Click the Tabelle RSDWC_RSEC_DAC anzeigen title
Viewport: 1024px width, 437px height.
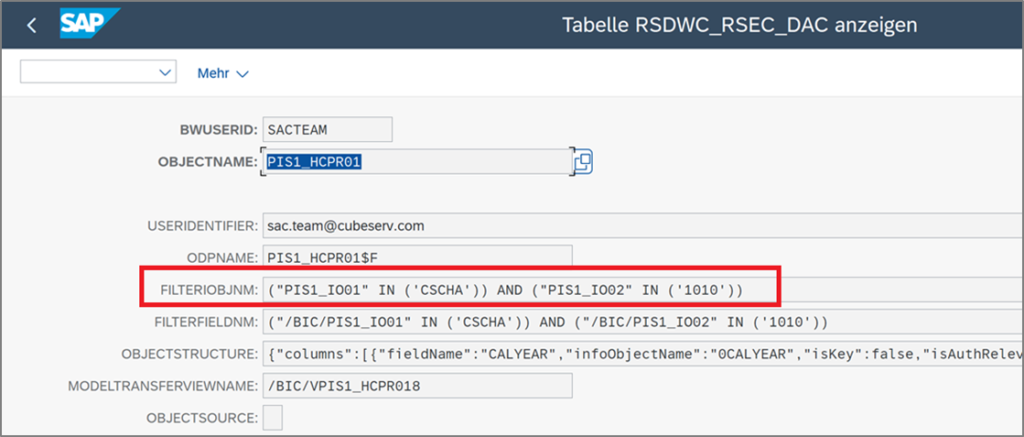point(739,25)
